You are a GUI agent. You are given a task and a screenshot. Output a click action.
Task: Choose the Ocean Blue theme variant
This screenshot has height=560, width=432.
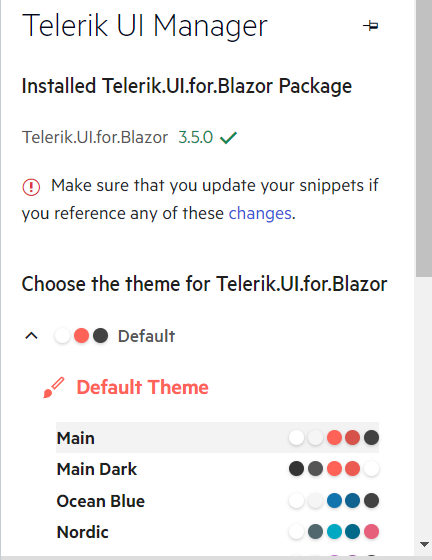217,501
